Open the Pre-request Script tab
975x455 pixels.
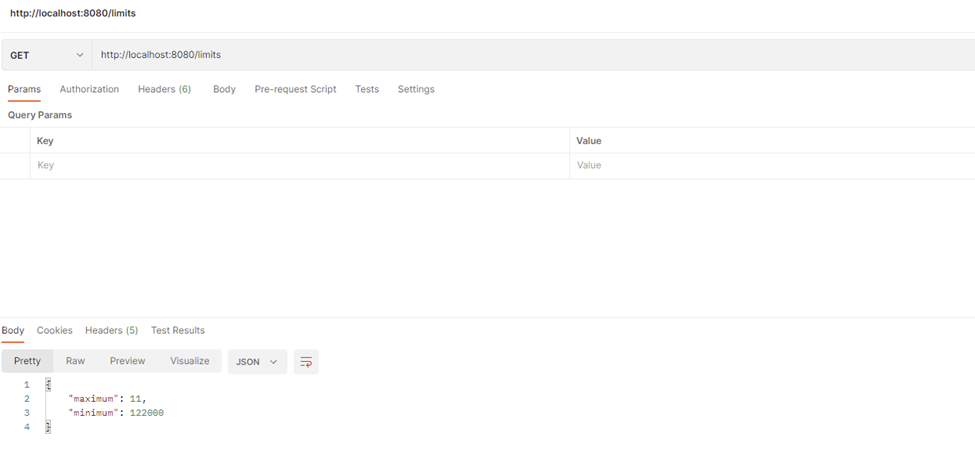tap(295, 89)
